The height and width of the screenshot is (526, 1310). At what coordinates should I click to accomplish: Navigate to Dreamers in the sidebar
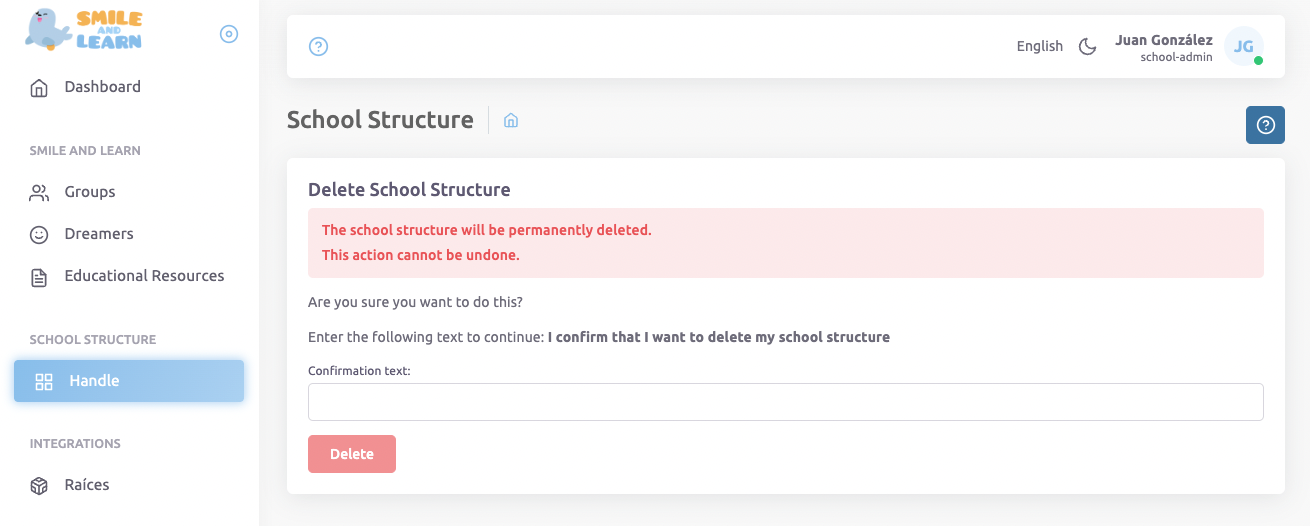[99, 234]
